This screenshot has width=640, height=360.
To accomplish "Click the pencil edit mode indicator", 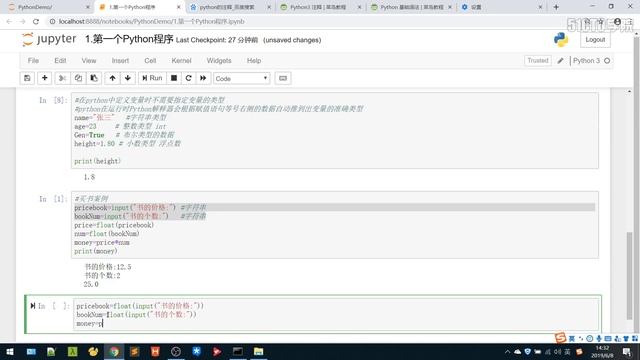I will coord(560,60).
